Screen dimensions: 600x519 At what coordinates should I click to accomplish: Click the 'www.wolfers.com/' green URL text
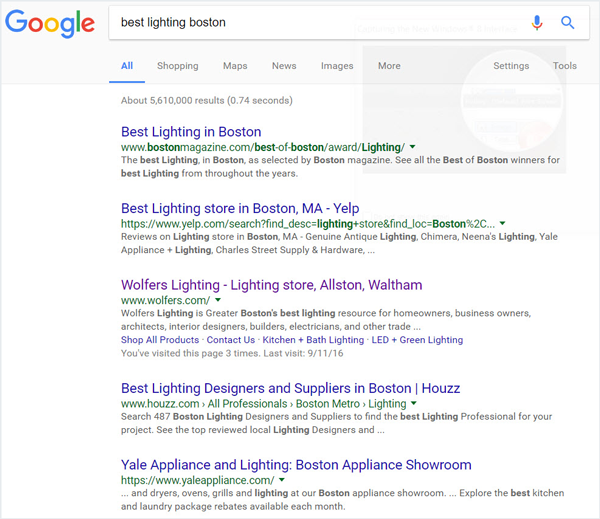click(x=165, y=300)
